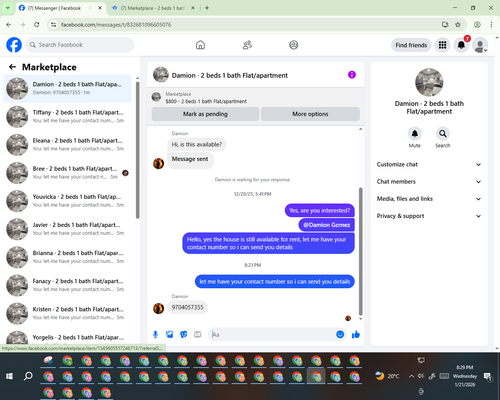Screen dimensions: 500x400
Task: Open the Facebook menu grid icon
Action: pos(442,45)
